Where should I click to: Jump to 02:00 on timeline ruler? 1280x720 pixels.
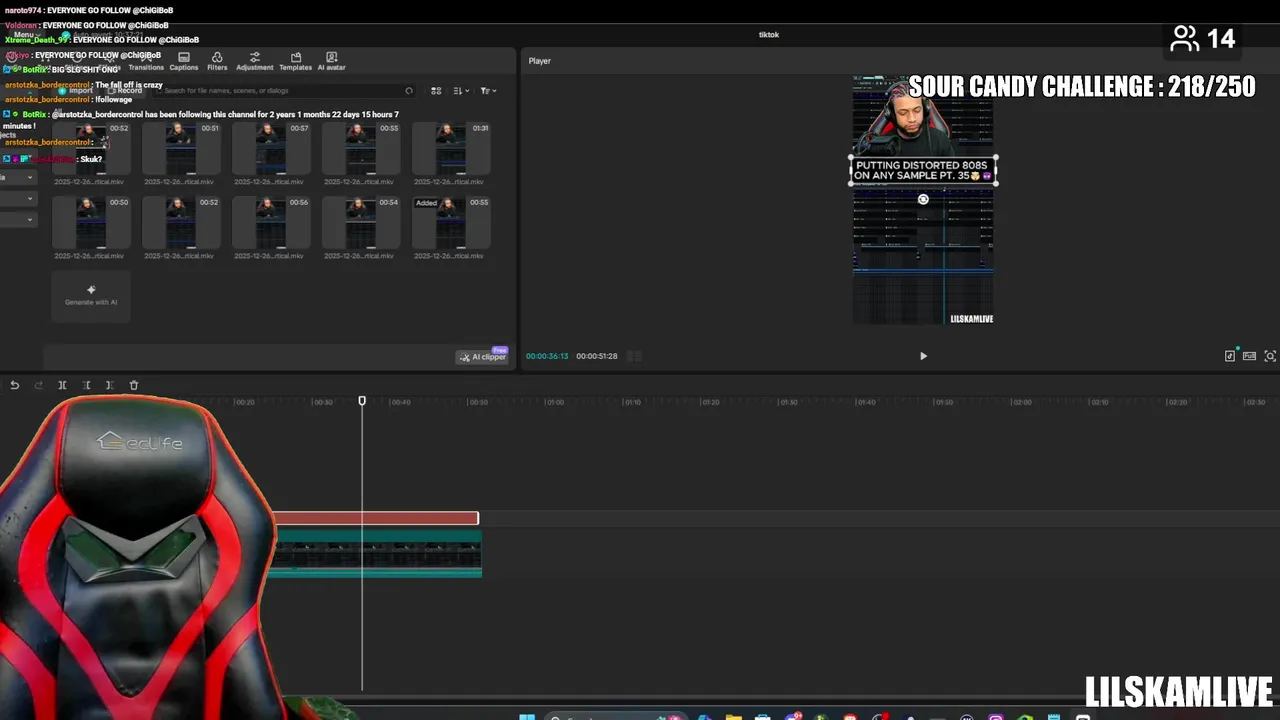tap(1022, 402)
